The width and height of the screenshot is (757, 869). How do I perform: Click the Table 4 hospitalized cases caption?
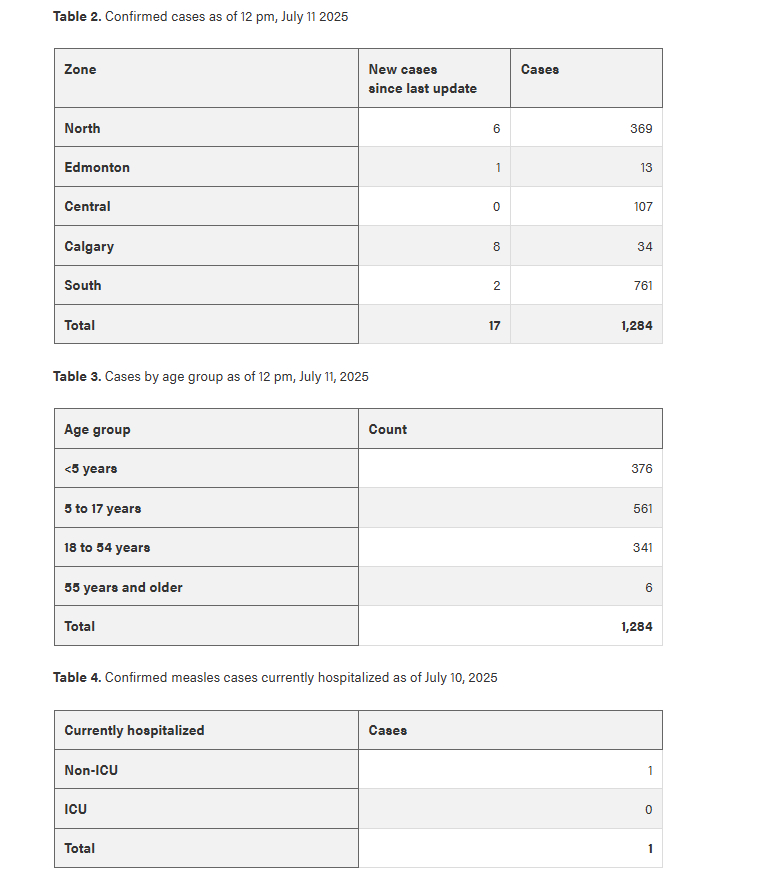275,678
